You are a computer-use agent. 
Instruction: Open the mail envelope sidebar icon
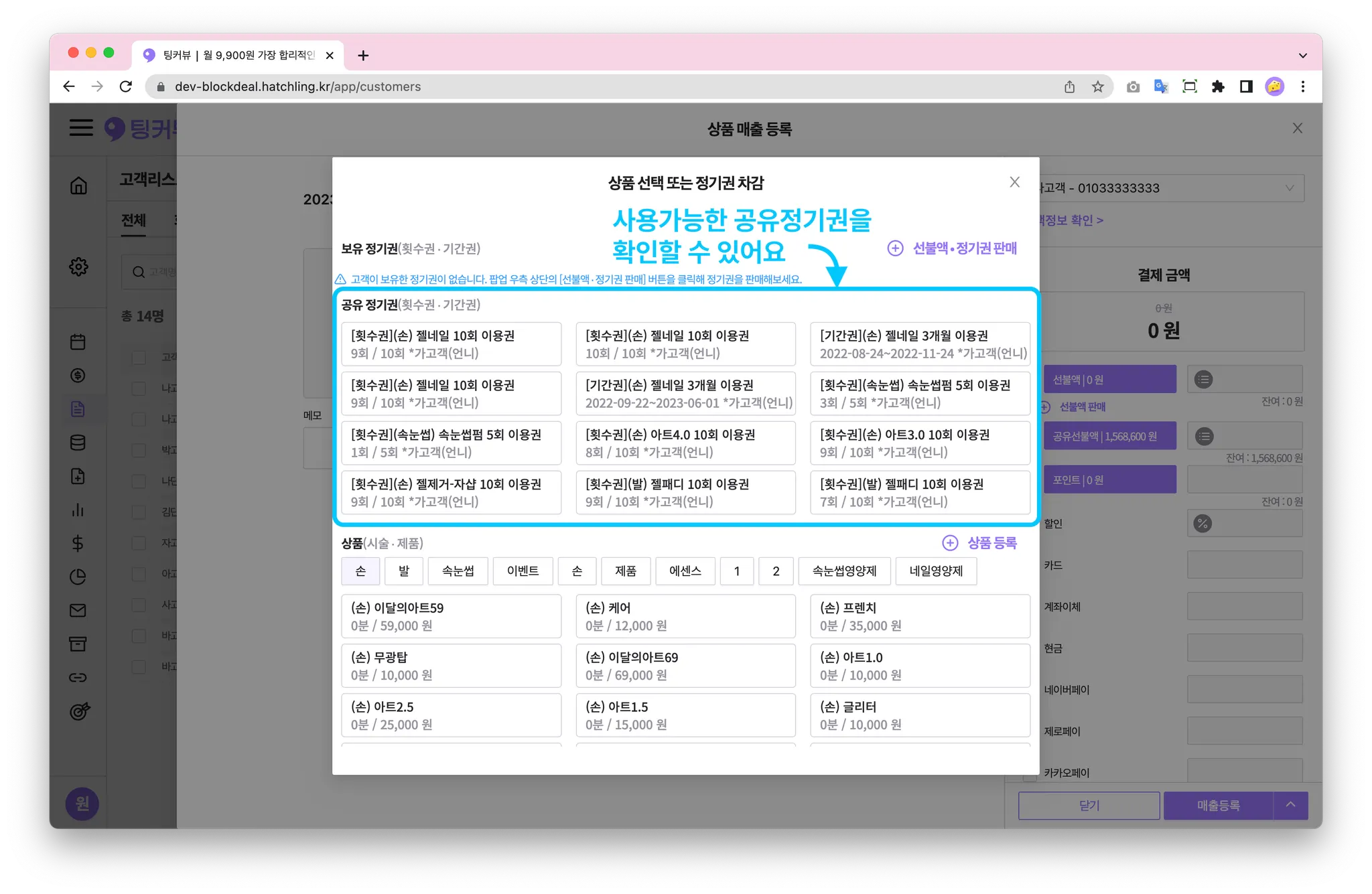(78, 610)
